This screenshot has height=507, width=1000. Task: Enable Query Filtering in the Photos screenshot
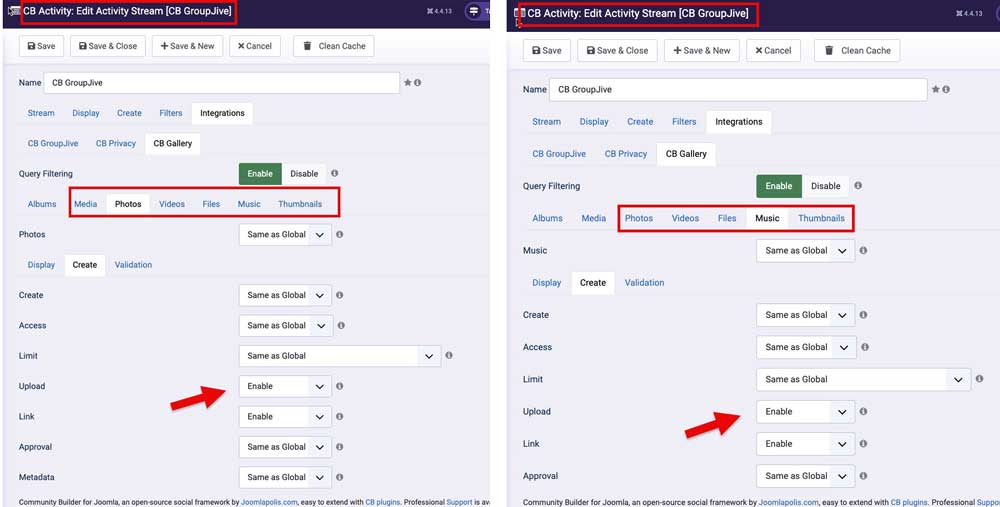coord(260,173)
